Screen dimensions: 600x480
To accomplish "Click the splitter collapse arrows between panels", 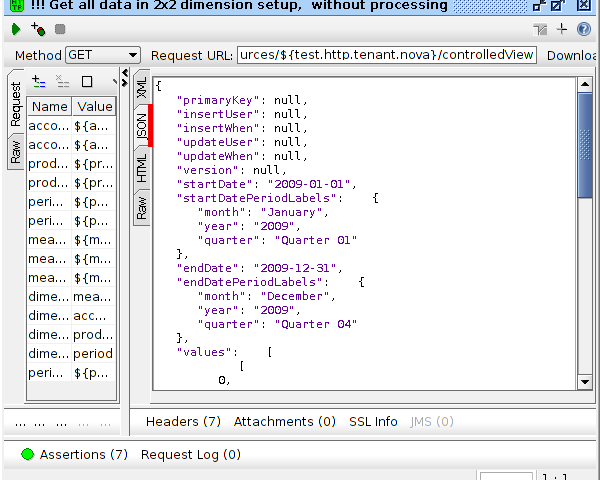I will 125,78.
